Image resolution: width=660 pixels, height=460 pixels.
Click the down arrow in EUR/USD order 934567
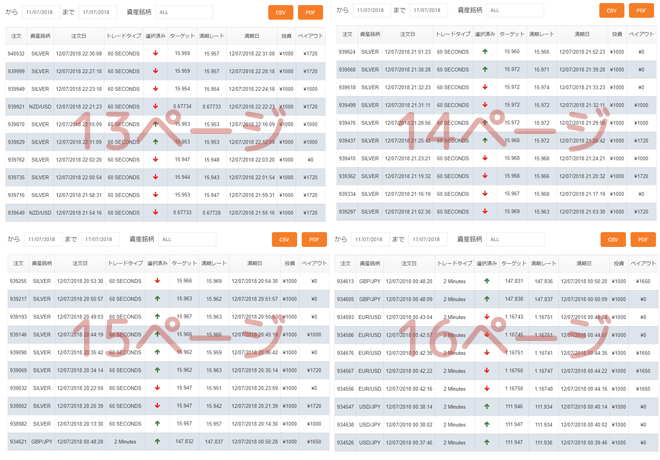(x=487, y=371)
